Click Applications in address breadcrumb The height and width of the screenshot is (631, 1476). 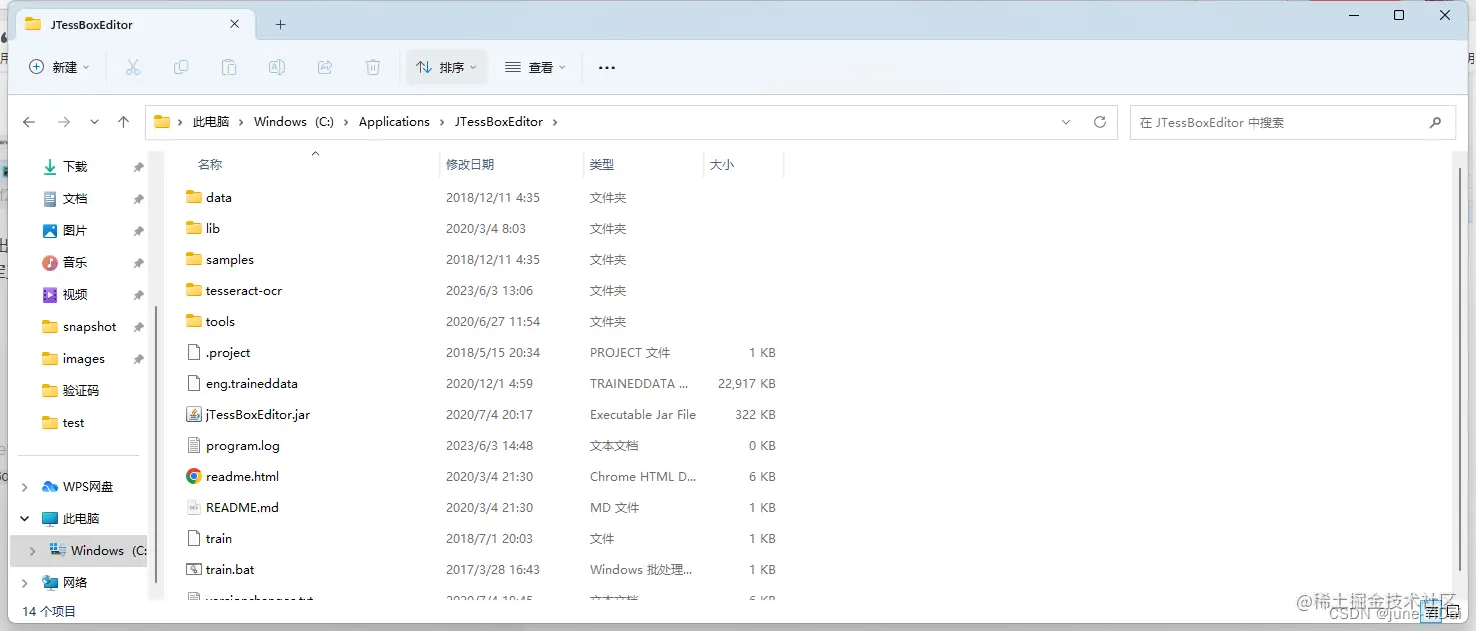coord(394,122)
